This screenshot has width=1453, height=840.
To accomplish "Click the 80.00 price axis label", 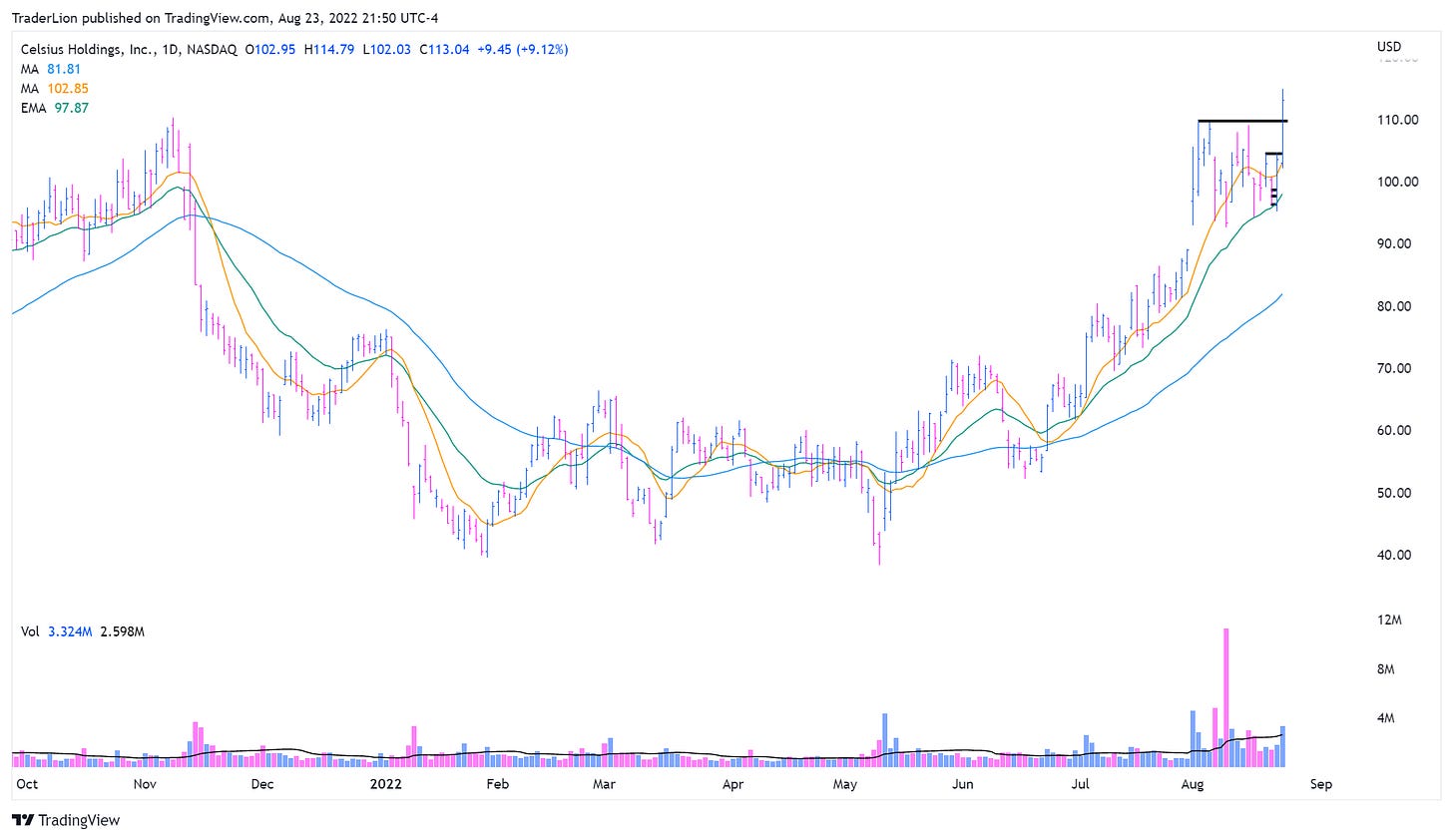I will tap(1396, 306).
